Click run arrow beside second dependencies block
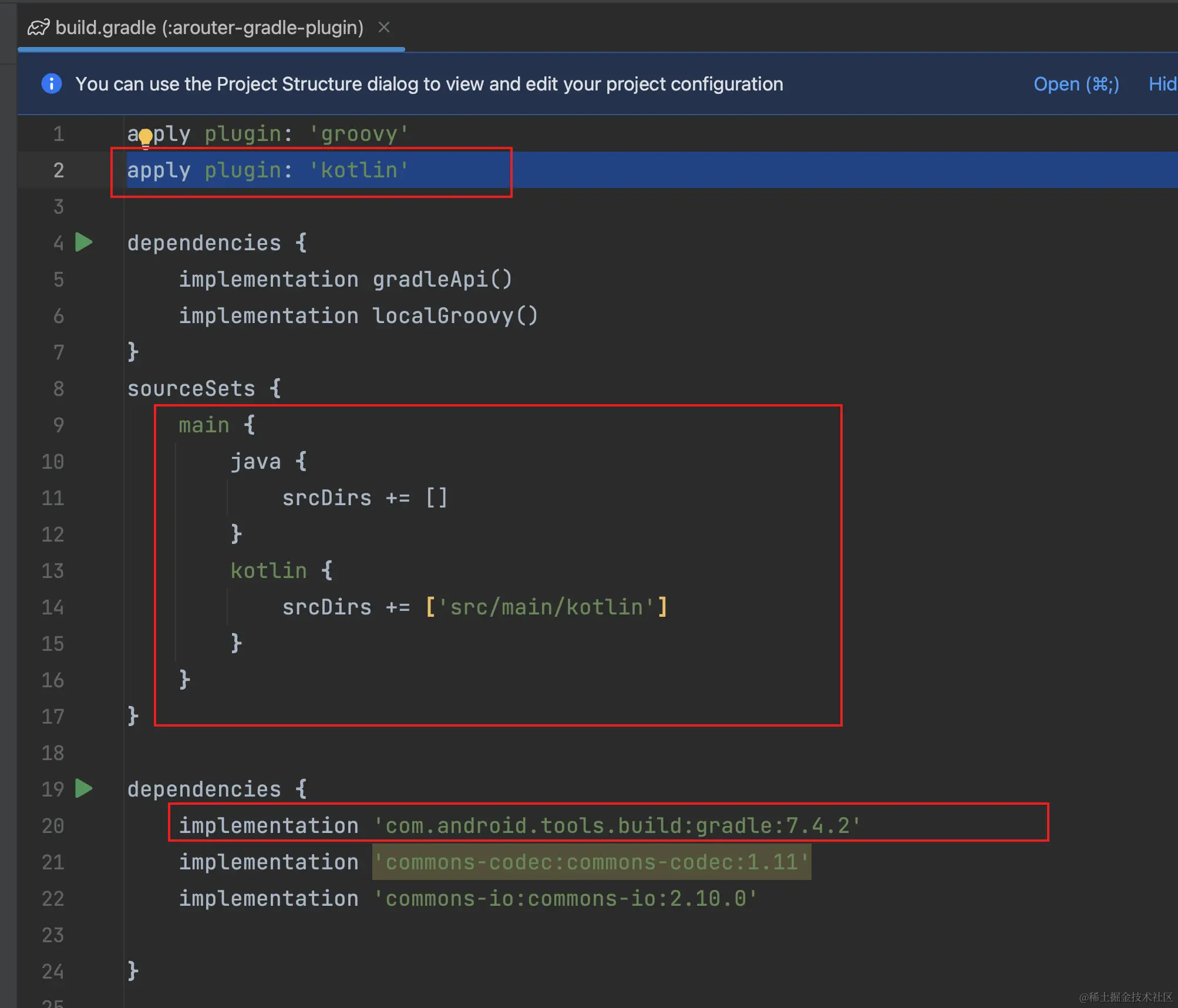This screenshot has height=1008, width=1178. 84,788
